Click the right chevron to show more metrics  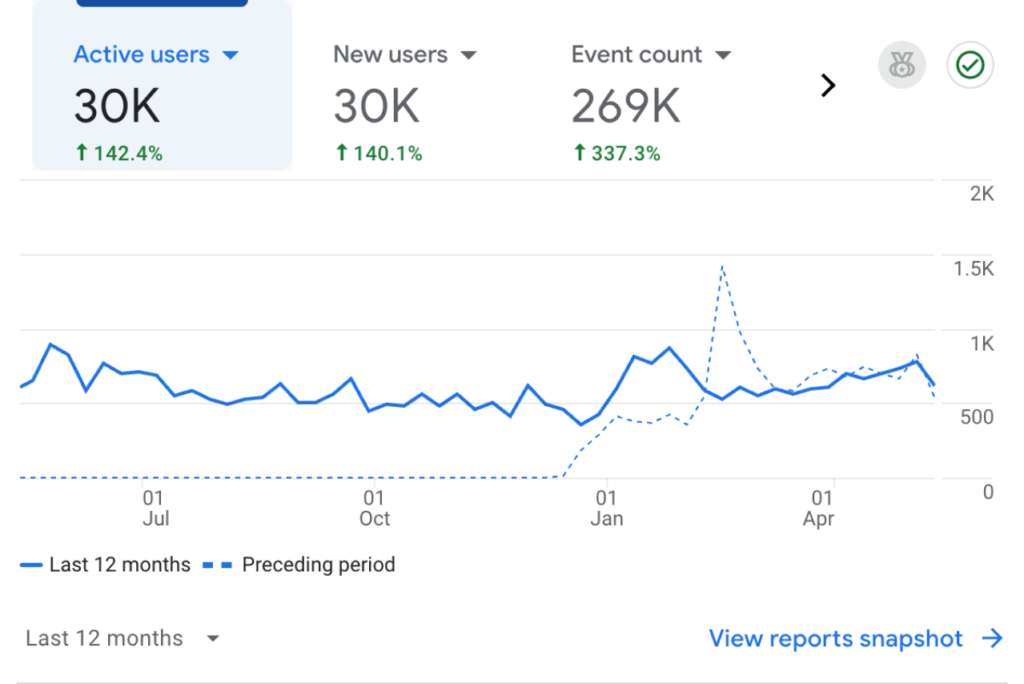tap(827, 86)
